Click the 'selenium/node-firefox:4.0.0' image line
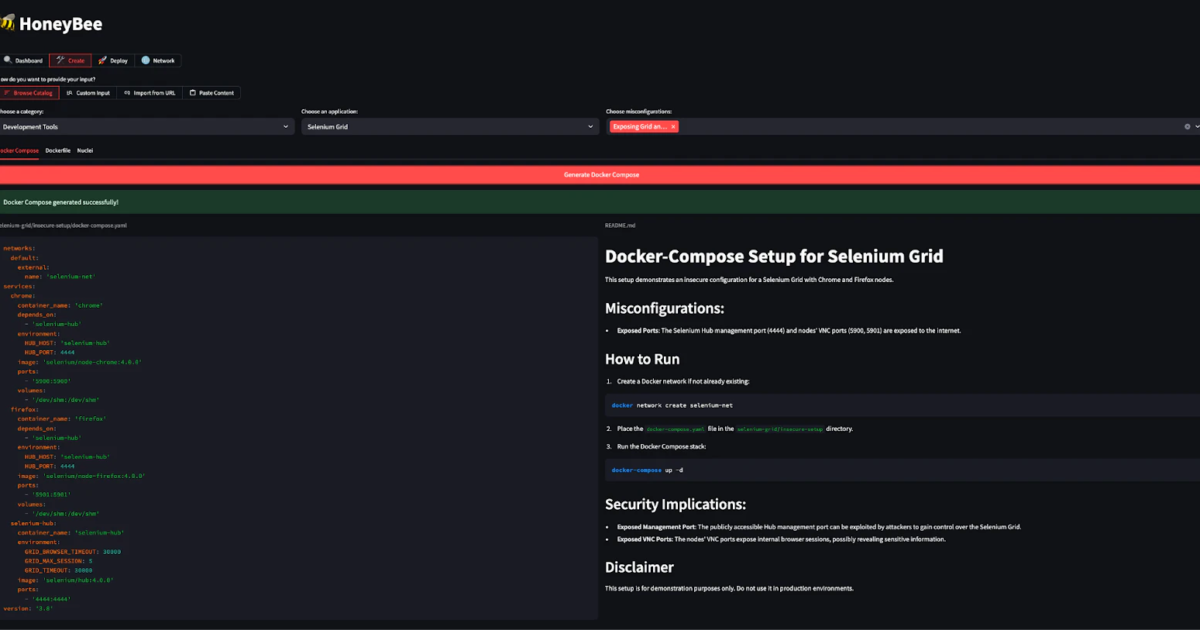Image resolution: width=1200 pixels, height=630 pixels. (x=82, y=476)
